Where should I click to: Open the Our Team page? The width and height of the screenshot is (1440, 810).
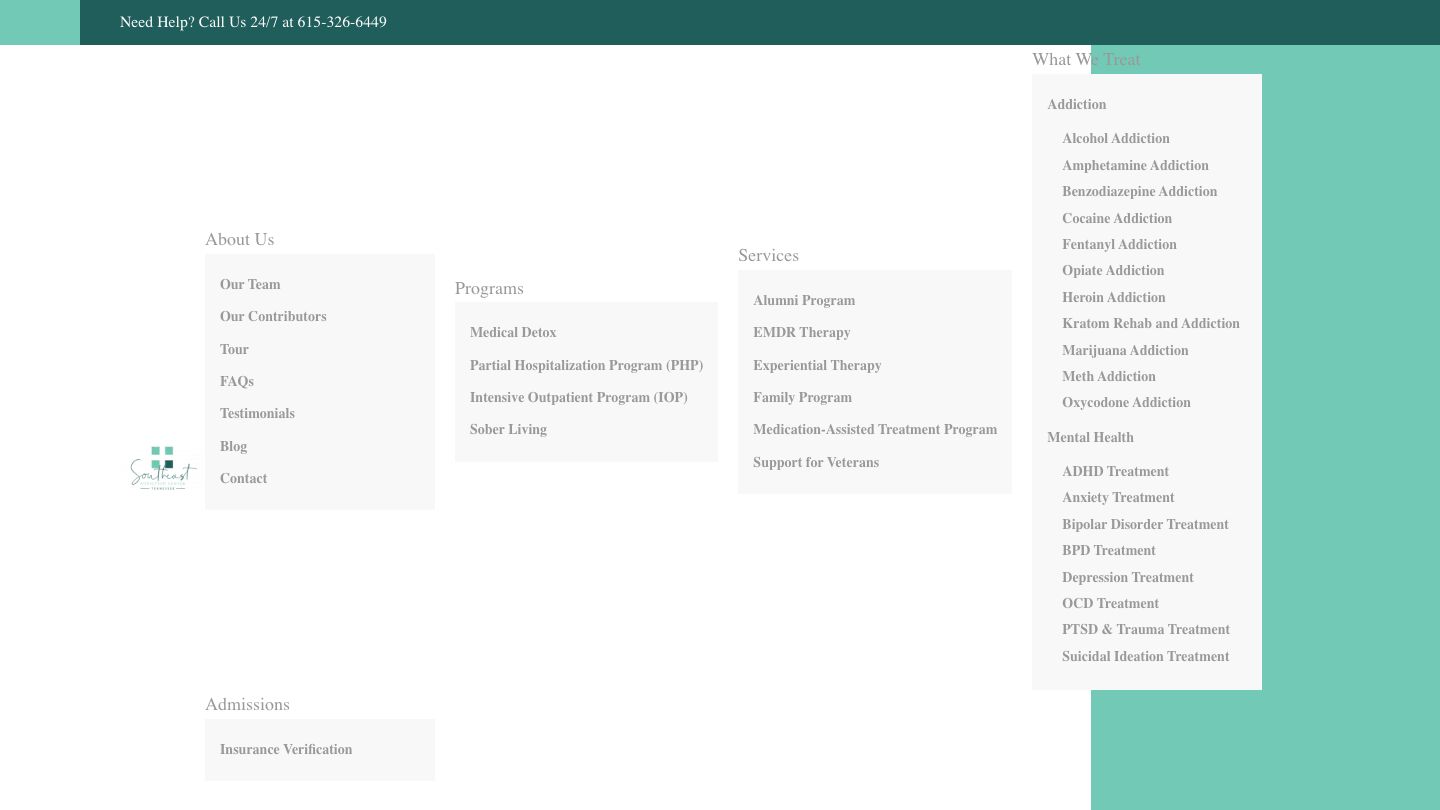(x=250, y=284)
